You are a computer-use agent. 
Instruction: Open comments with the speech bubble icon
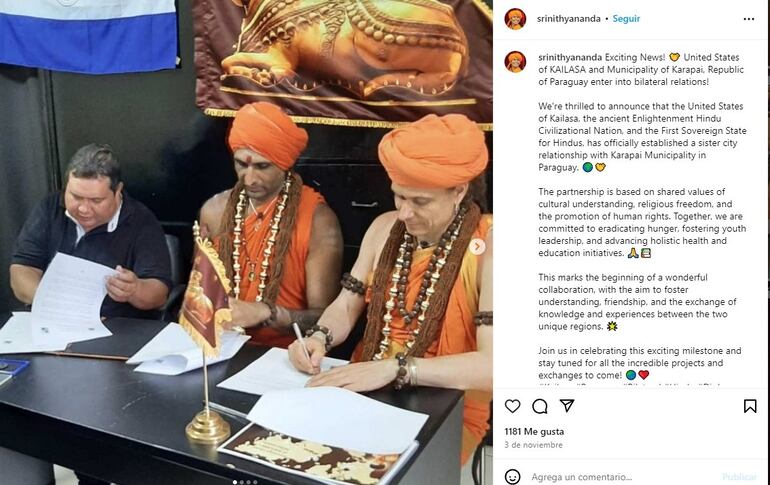point(540,406)
